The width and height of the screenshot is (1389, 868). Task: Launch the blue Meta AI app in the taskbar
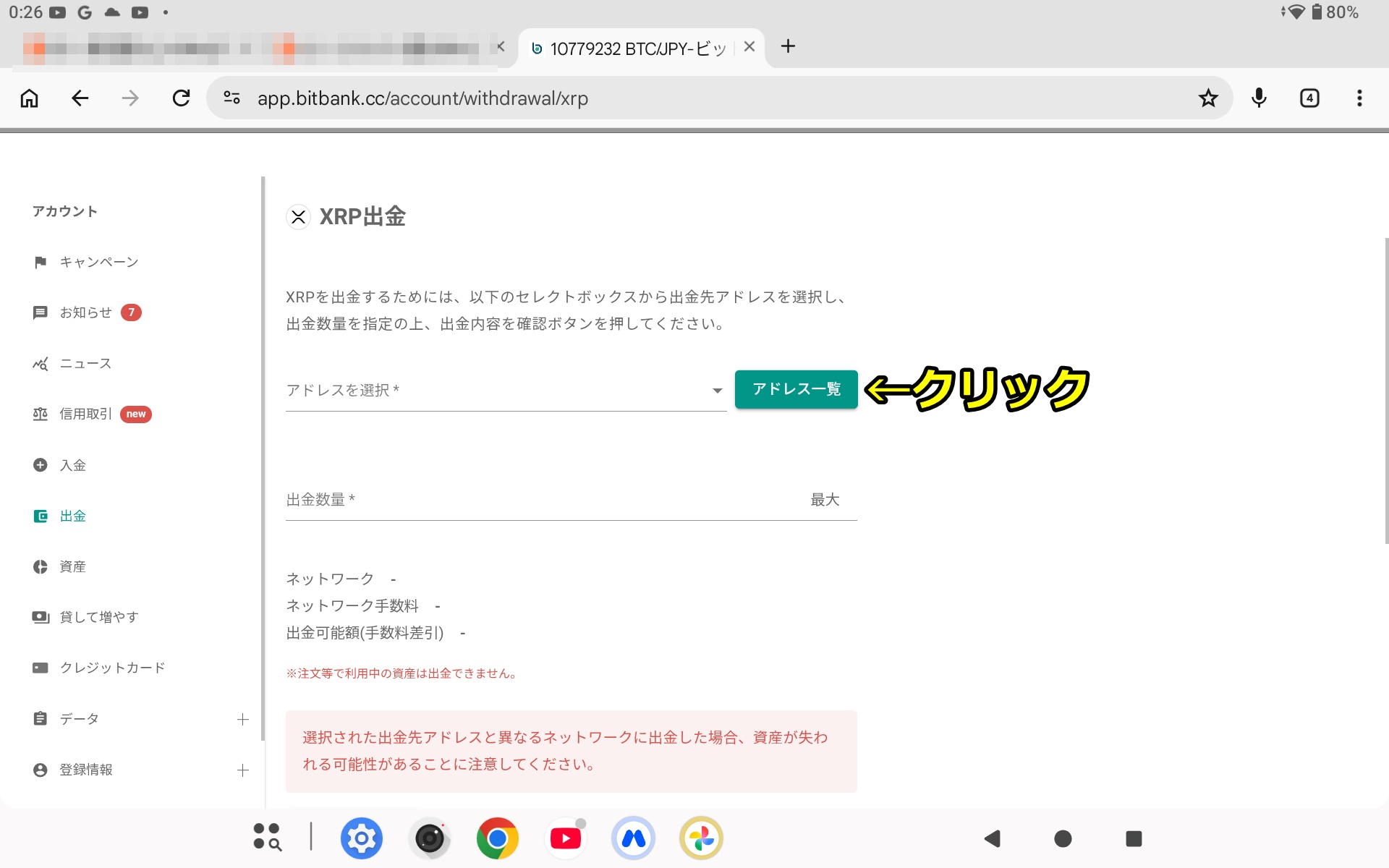click(634, 838)
